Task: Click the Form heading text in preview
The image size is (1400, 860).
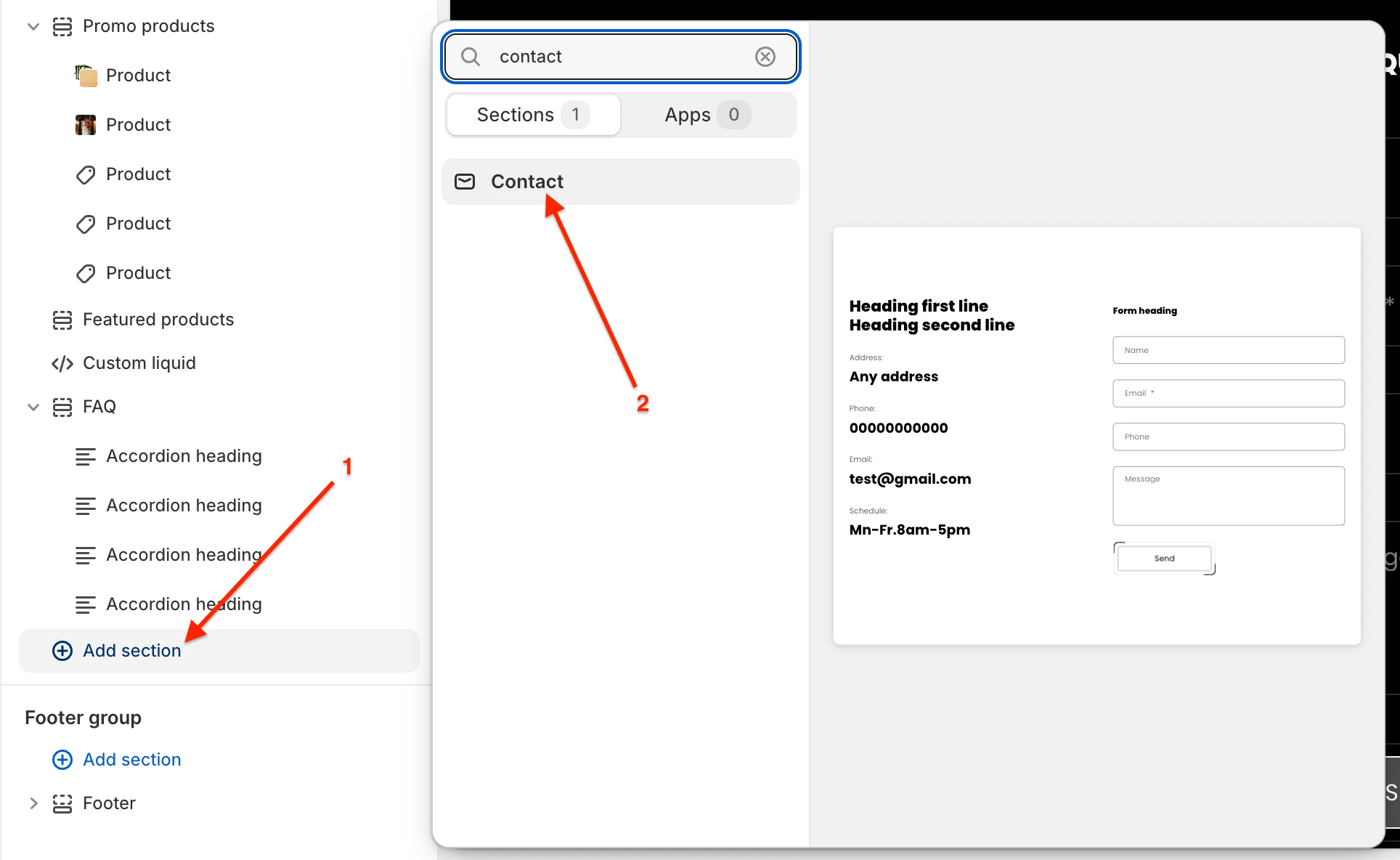Action: [1144, 311]
